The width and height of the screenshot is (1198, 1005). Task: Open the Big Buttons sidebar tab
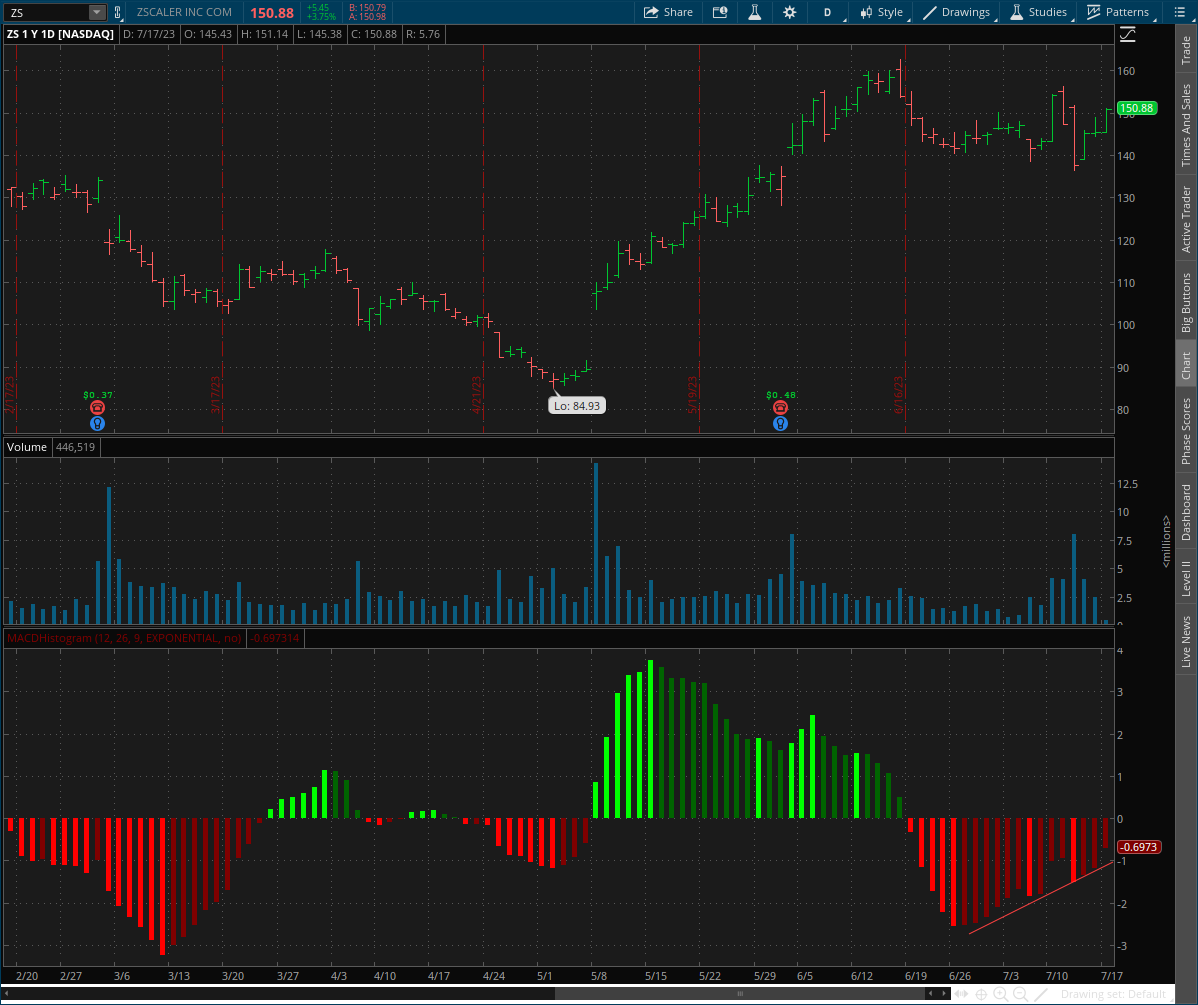pos(1186,303)
